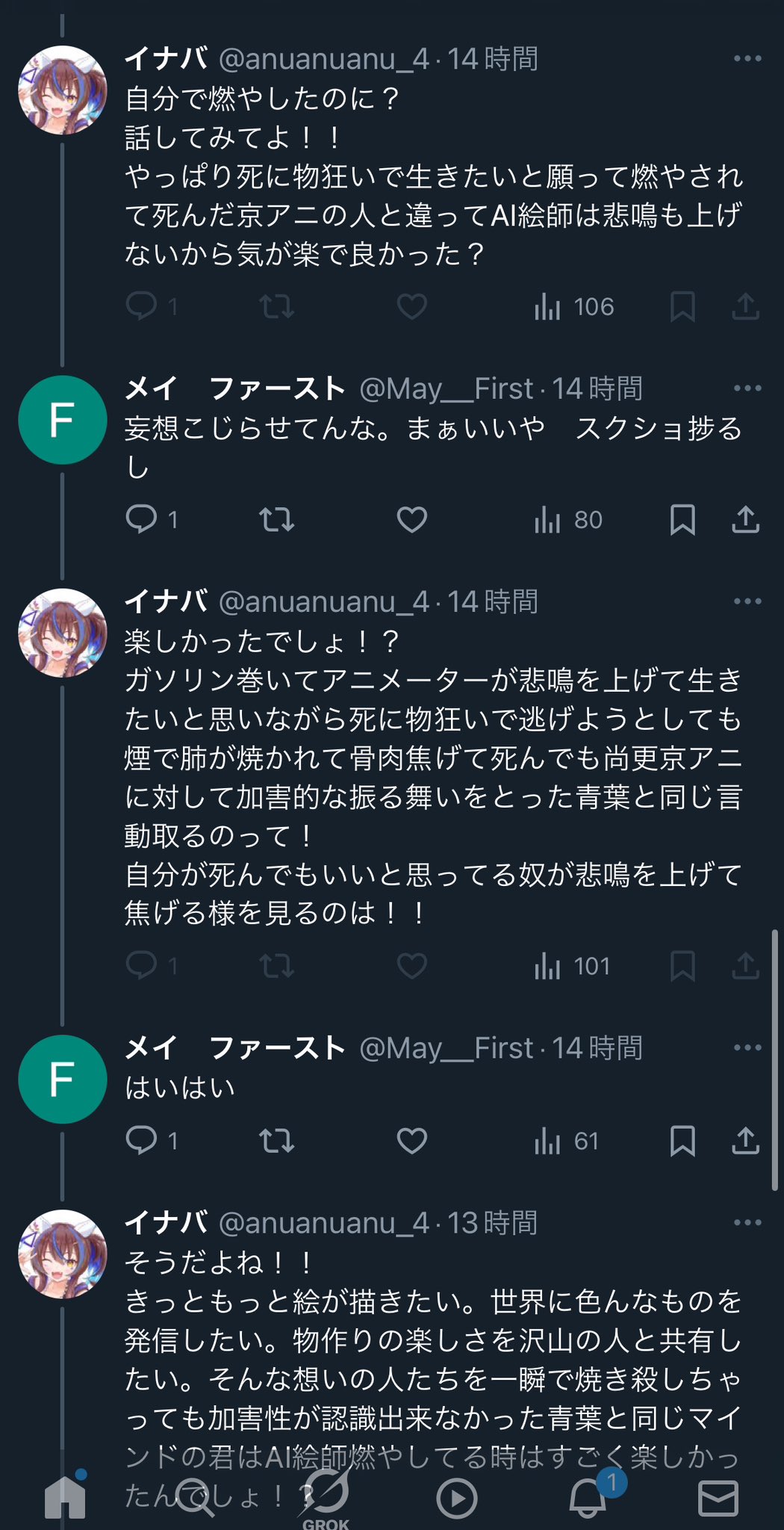
Task: Bookmark the はいはい reply
Action: pos(682,1141)
